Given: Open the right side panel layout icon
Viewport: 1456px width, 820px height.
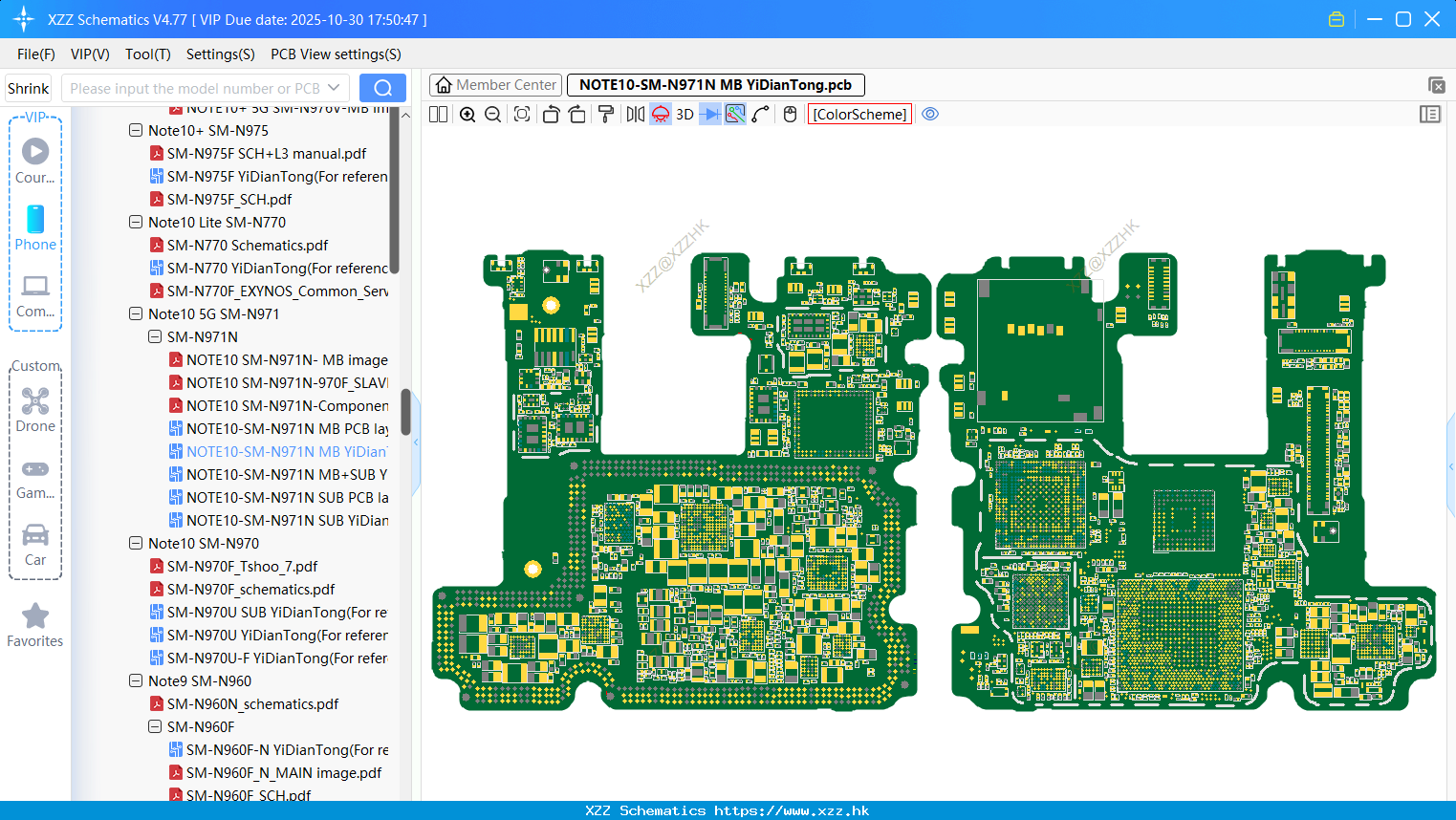Looking at the screenshot, I should (1430, 115).
